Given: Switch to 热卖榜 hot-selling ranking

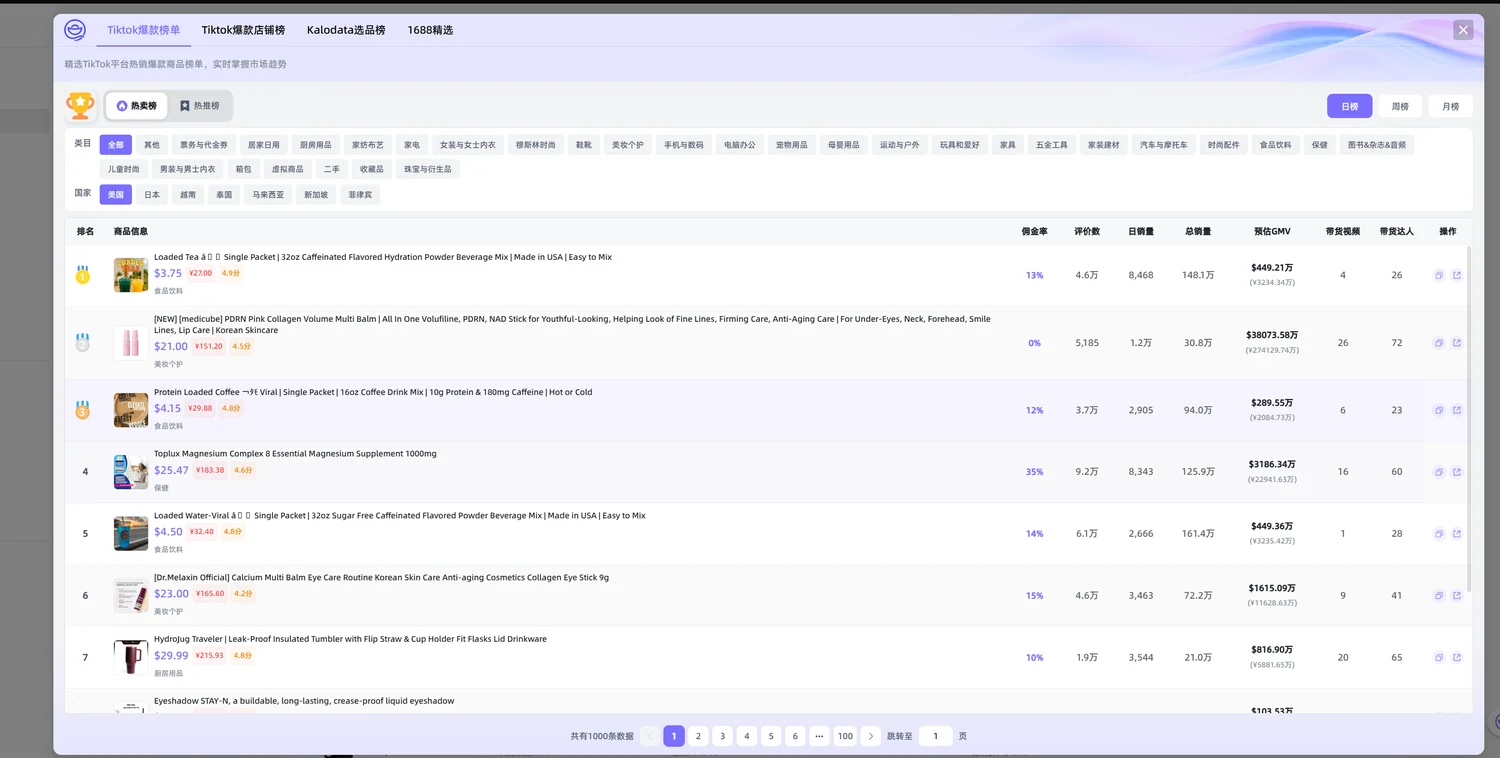Looking at the screenshot, I should tap(137, 106).
